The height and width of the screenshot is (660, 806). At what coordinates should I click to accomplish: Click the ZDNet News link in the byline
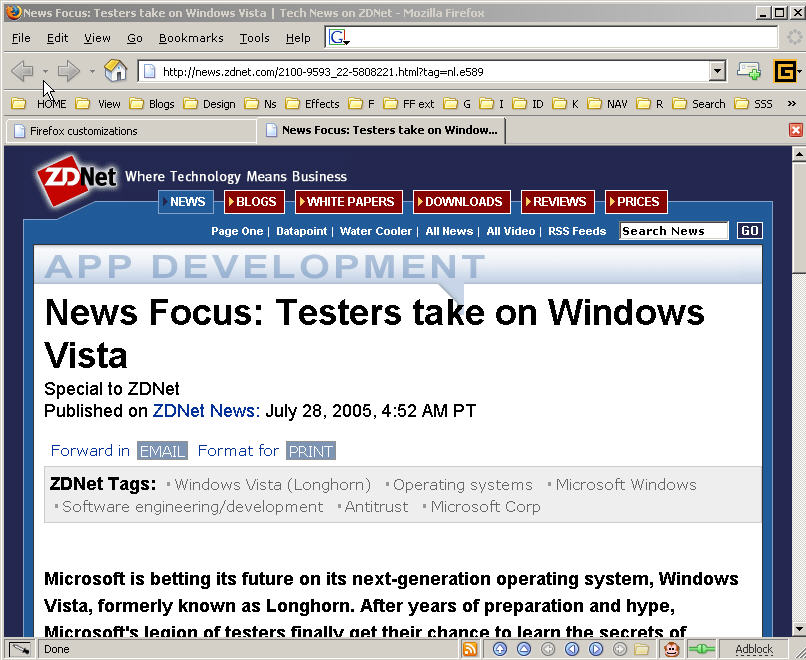(206, 411)
